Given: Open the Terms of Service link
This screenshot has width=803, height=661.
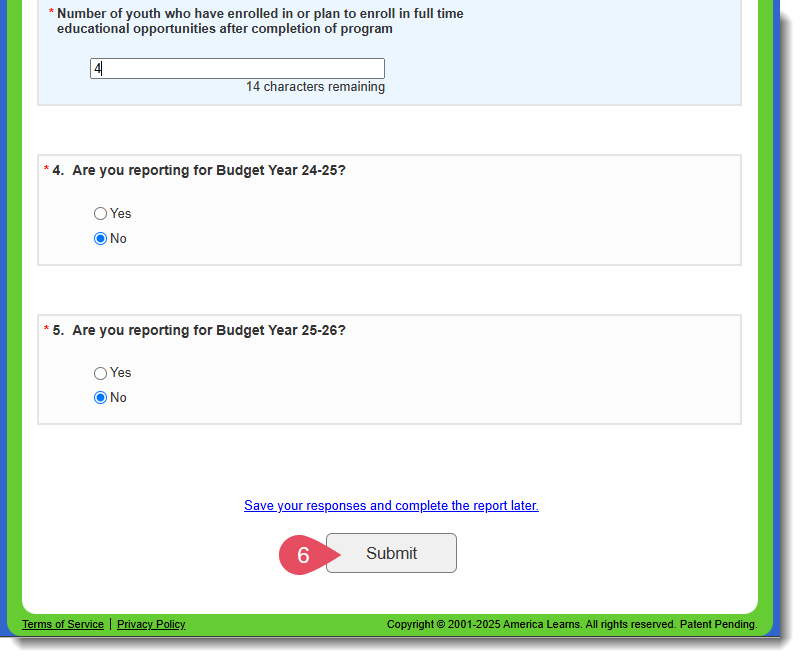Looking at the screenshot, I should click(x=62, y=624).
